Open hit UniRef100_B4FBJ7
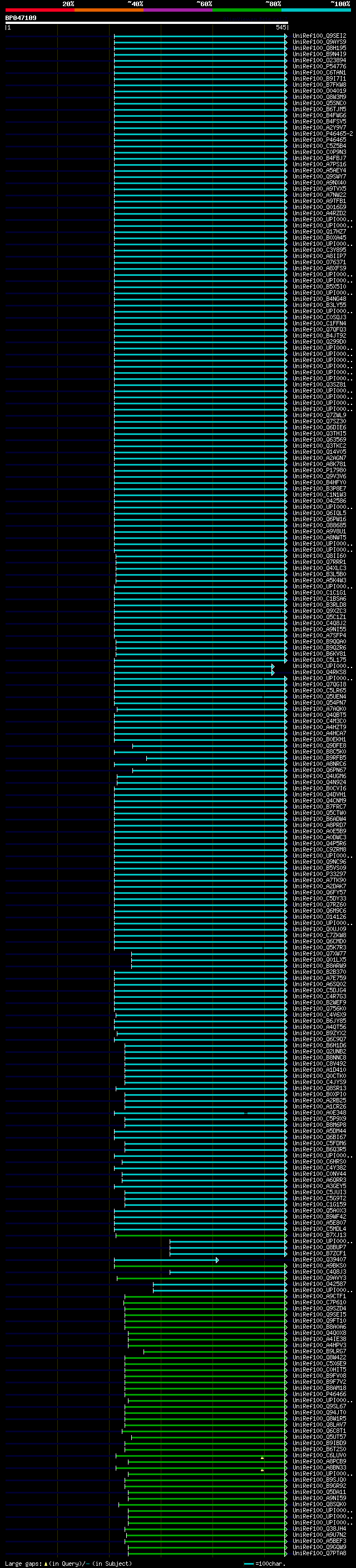This screenshot has height=1568, width=356. [x=319, y=159]
